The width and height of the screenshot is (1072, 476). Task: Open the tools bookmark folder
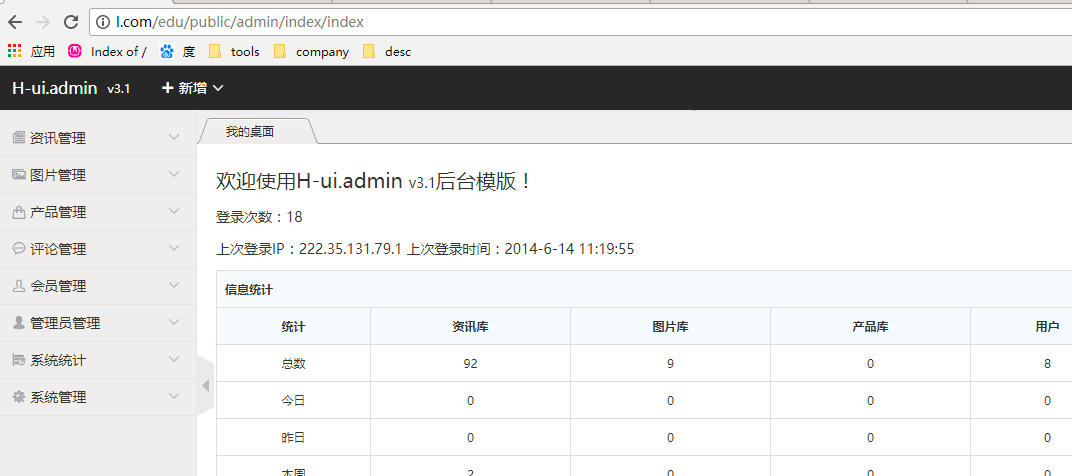click(x=235, y=51)
